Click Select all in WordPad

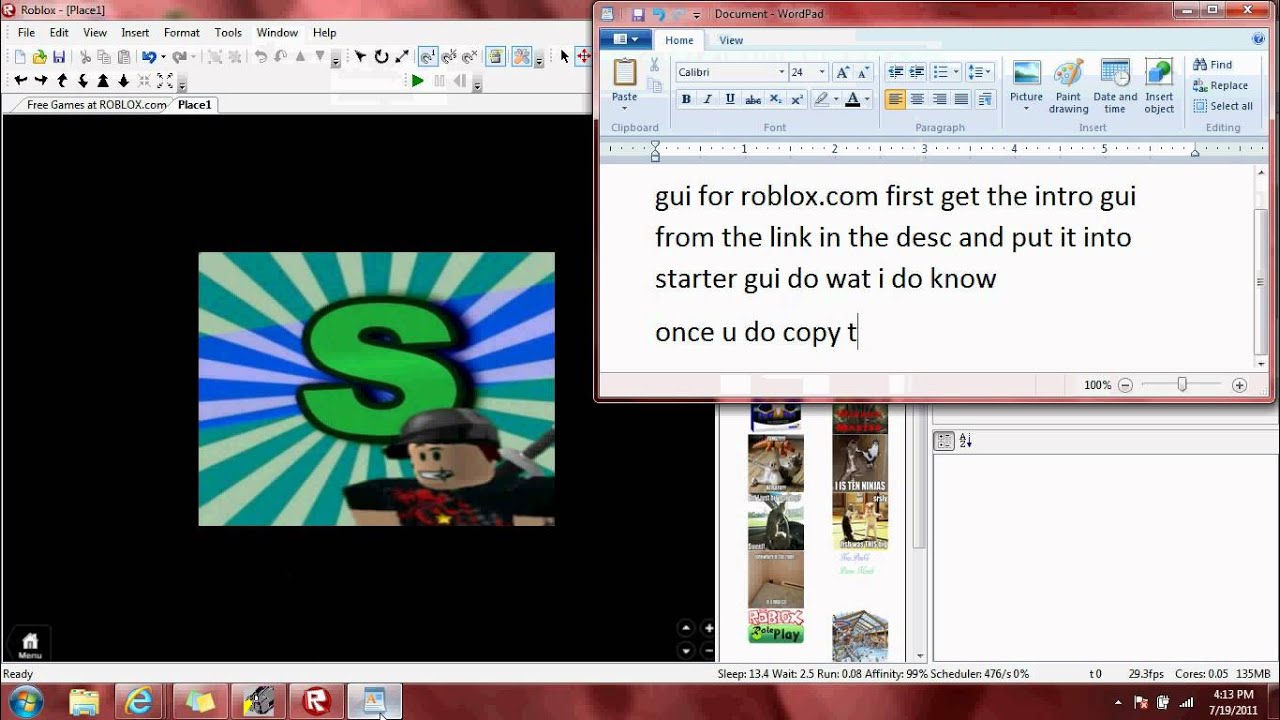click(1223, 106)
